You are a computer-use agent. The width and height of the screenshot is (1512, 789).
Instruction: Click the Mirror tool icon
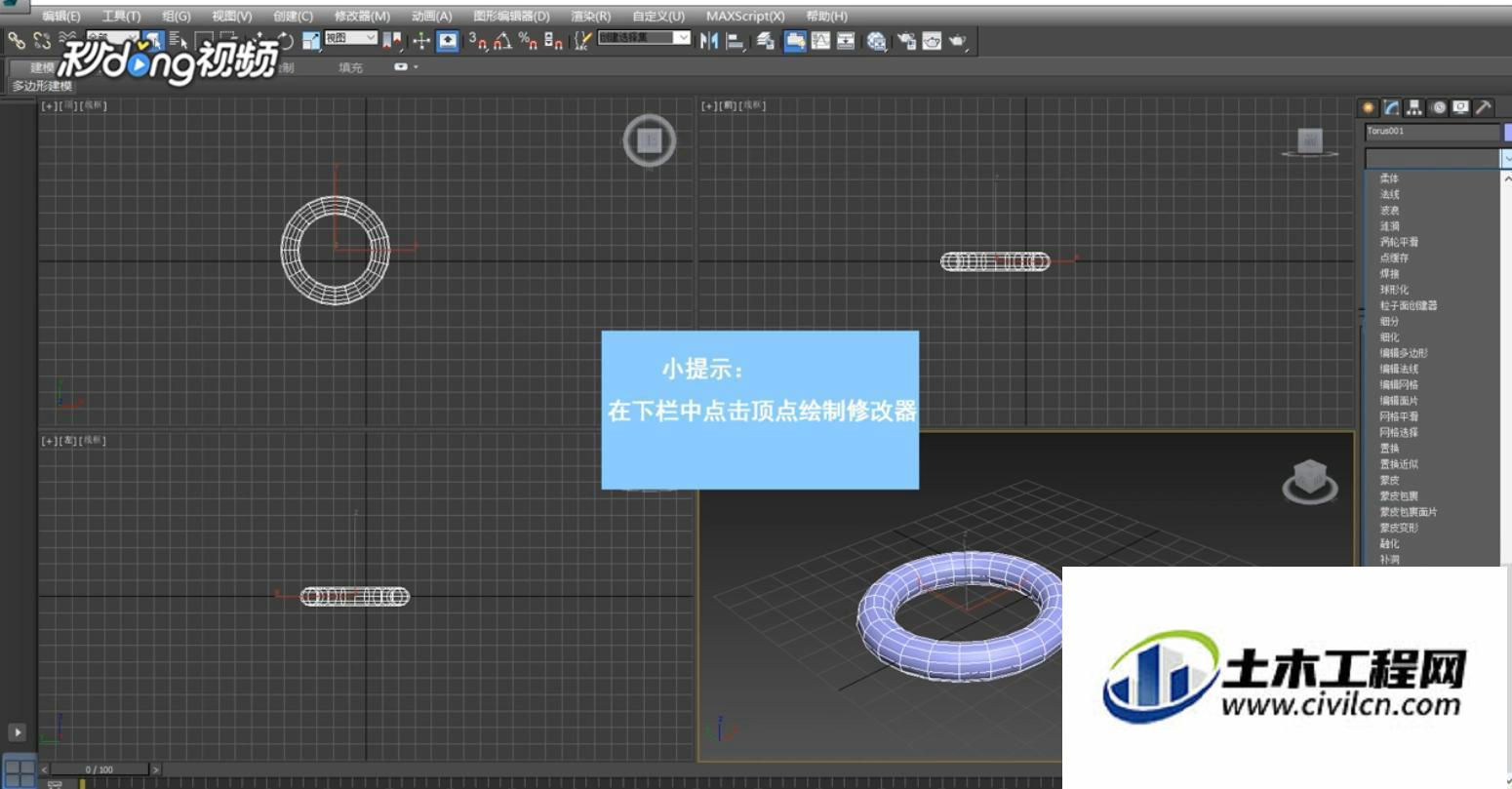click(x=709, y=40)
